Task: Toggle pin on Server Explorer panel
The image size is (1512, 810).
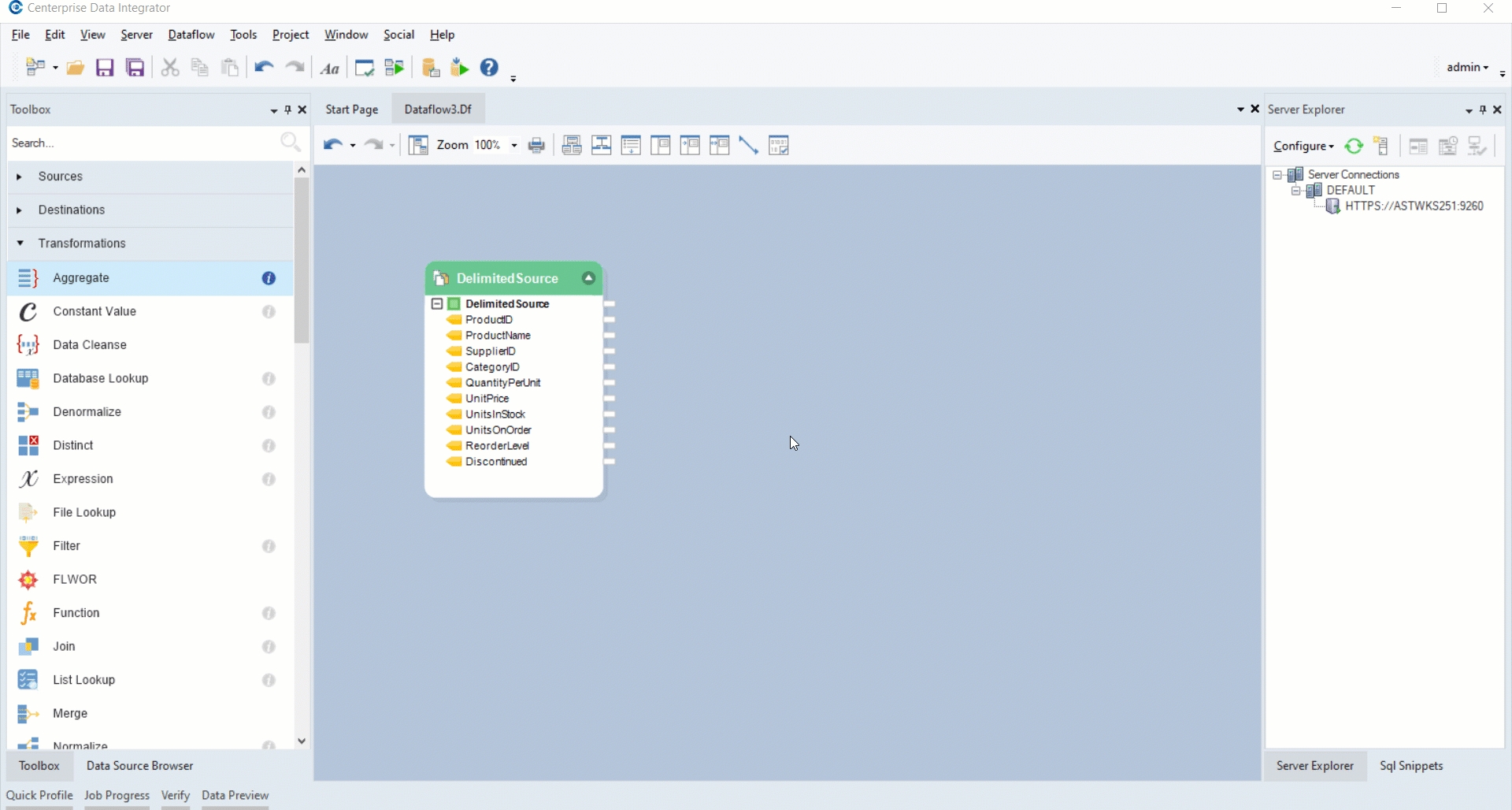Action: point(1484,110)
